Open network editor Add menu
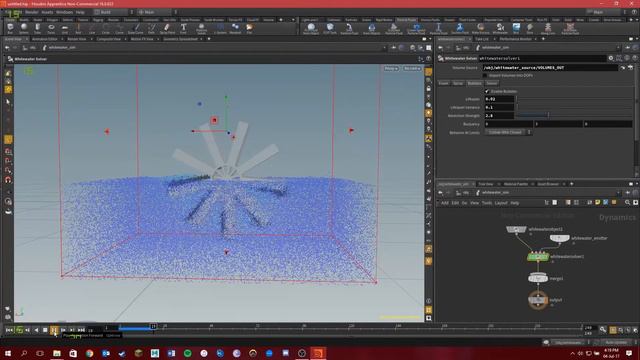 tap(444, 203)
